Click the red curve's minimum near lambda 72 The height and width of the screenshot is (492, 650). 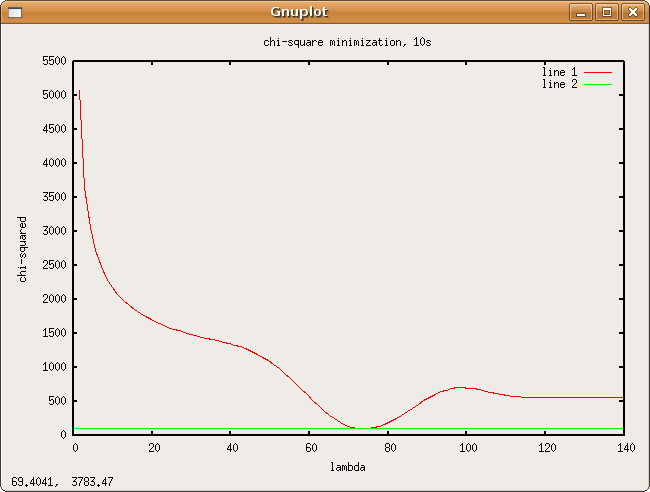[x=360, y=427]
